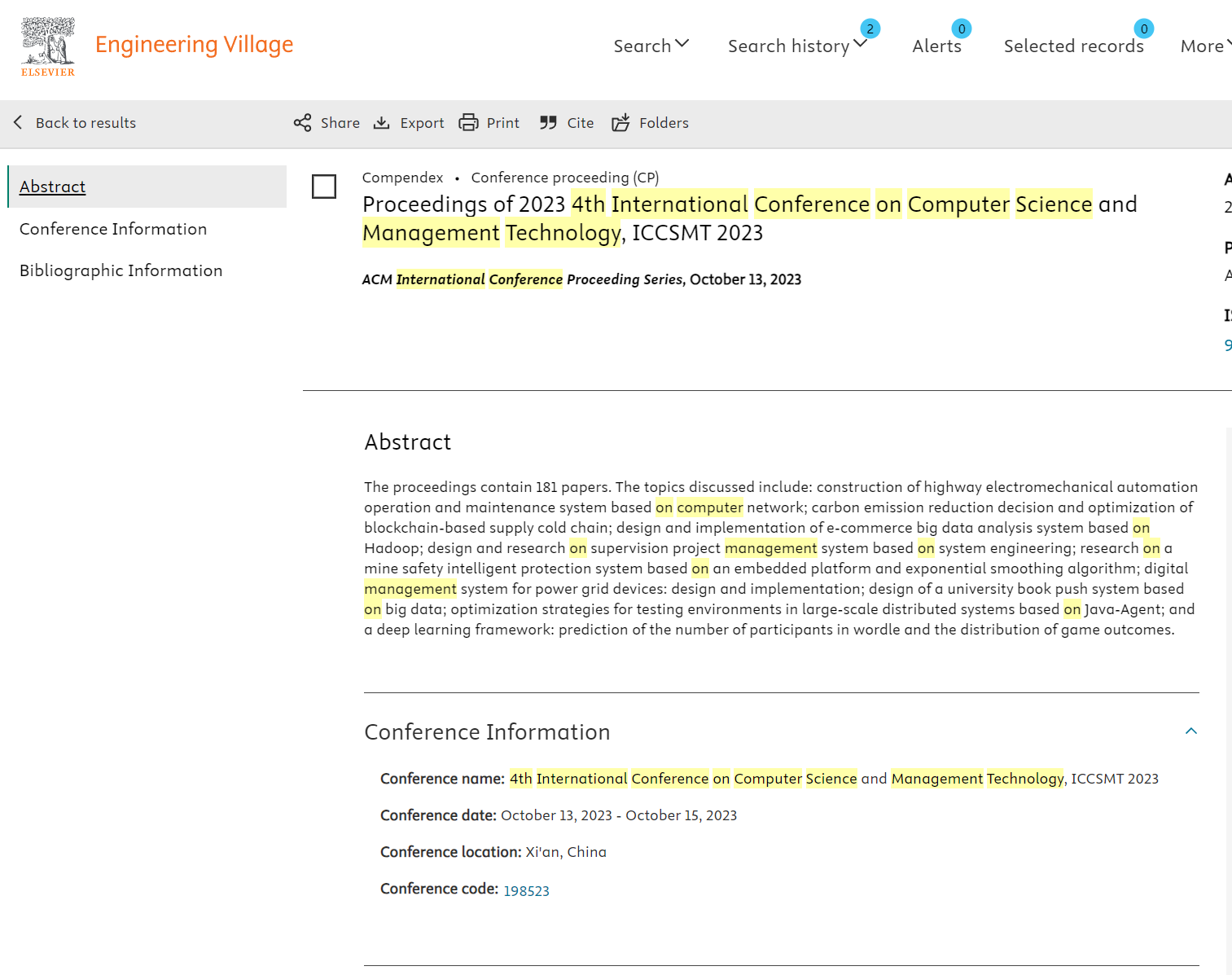Click the conference date 'October 13, 2023 - October 15, 2023'
The height and width of the screenshot is (975, 1232).
(x=619, y=815)
